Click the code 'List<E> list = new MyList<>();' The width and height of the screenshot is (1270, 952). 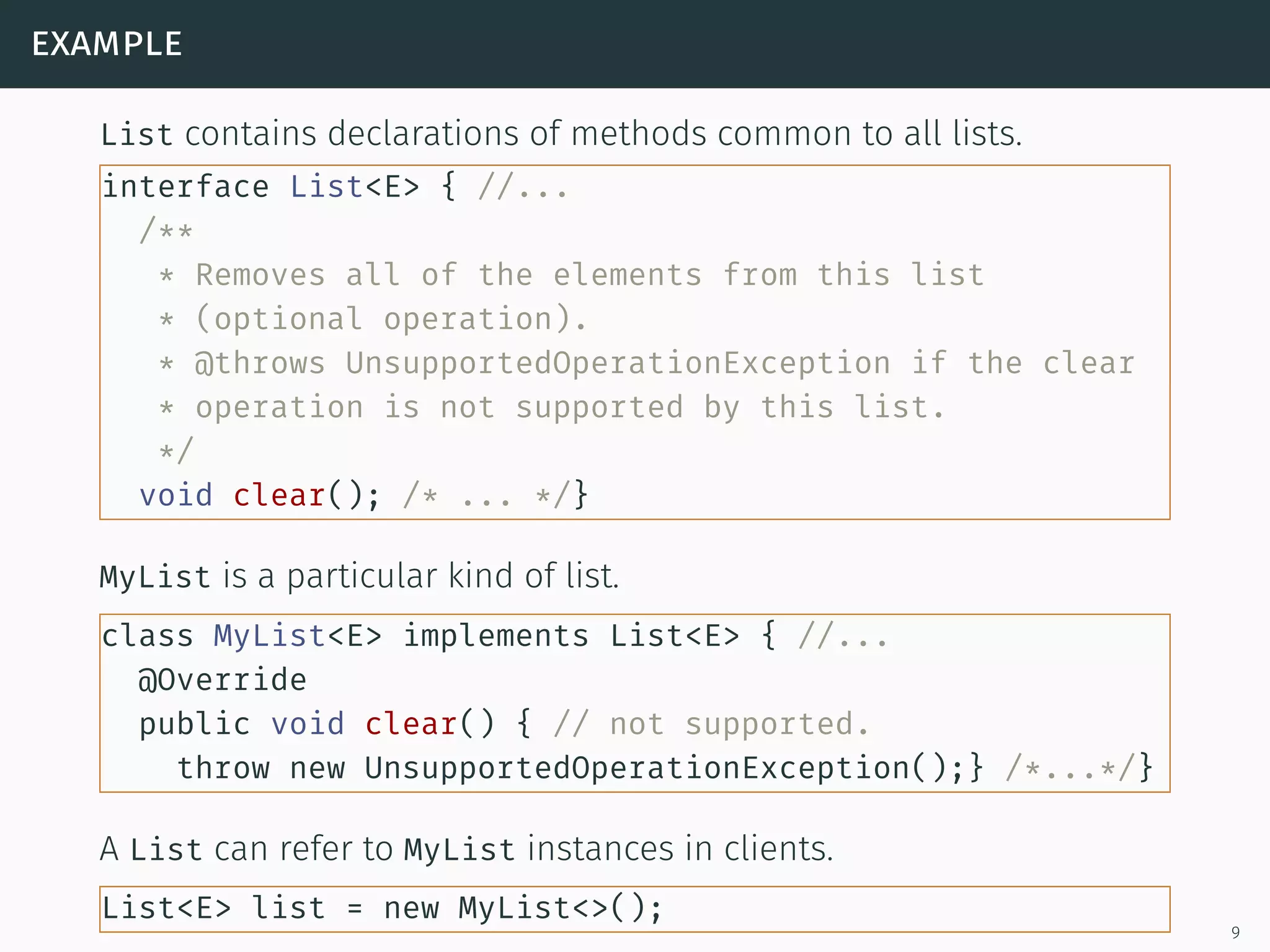point(383,908)
